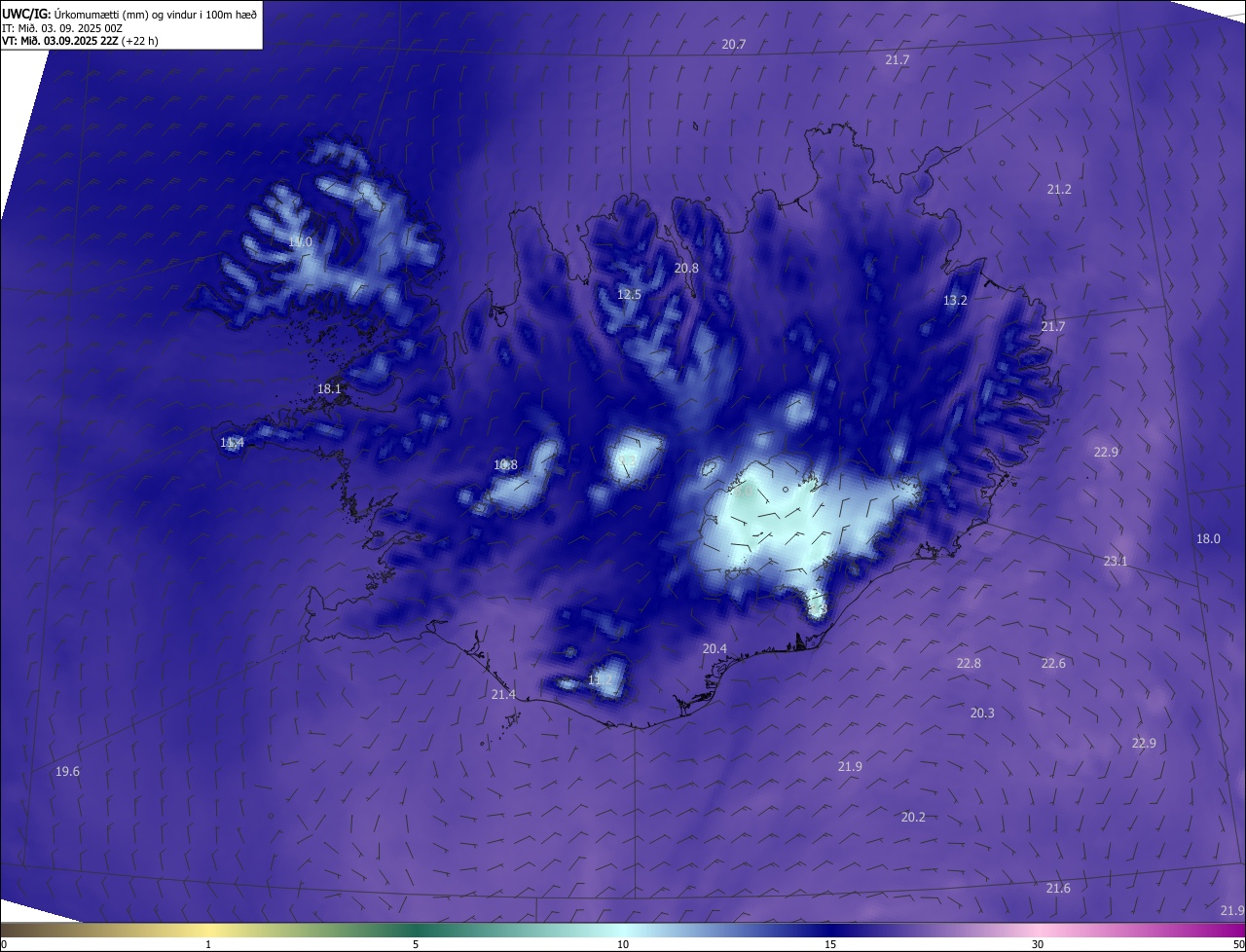The height and width of the screenshot is (952, 1246).
Task: Click the 19.6 value label
Action: click(x=67, y=771)
